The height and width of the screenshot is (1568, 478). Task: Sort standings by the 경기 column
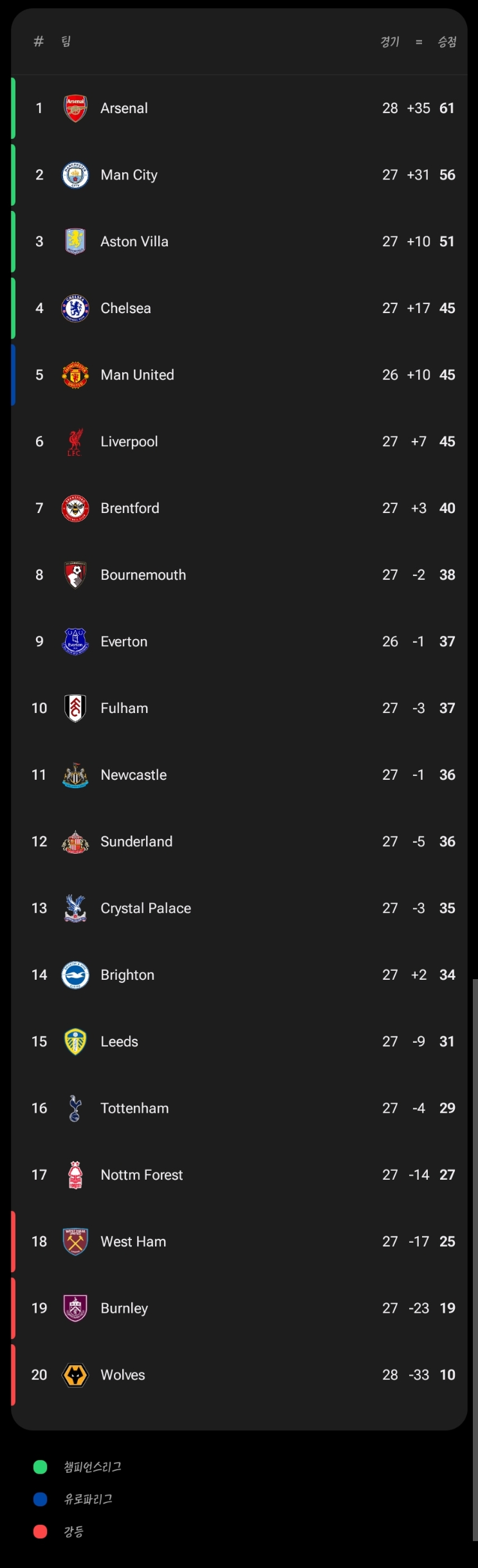click(x=389, y=41)
